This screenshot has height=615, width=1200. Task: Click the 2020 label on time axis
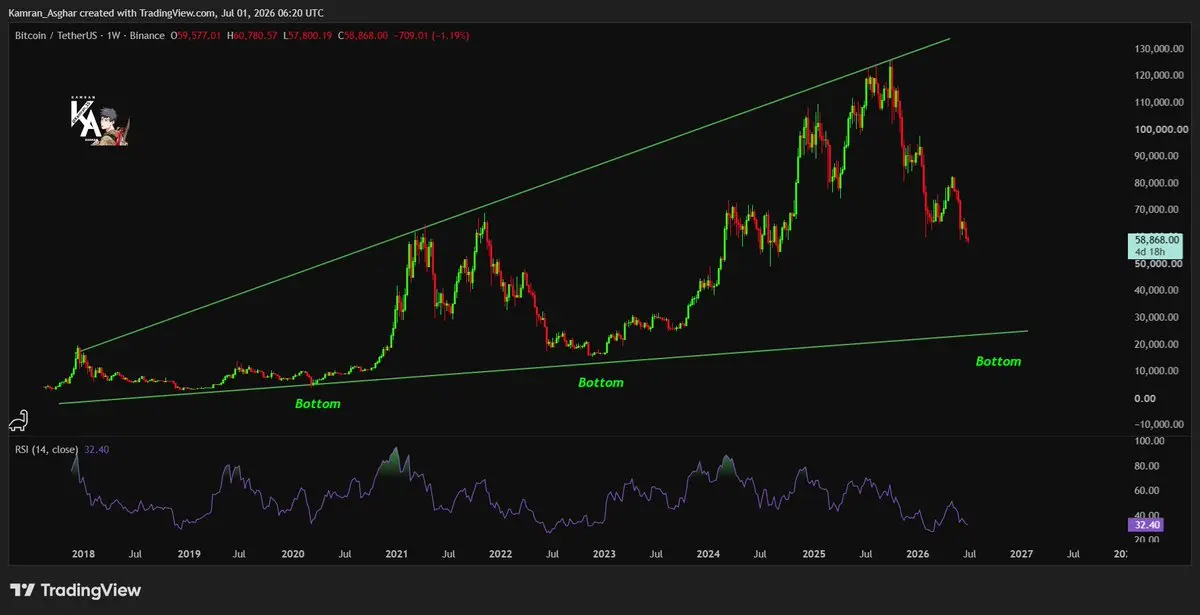pyautogui.click(x=293, y=552)
